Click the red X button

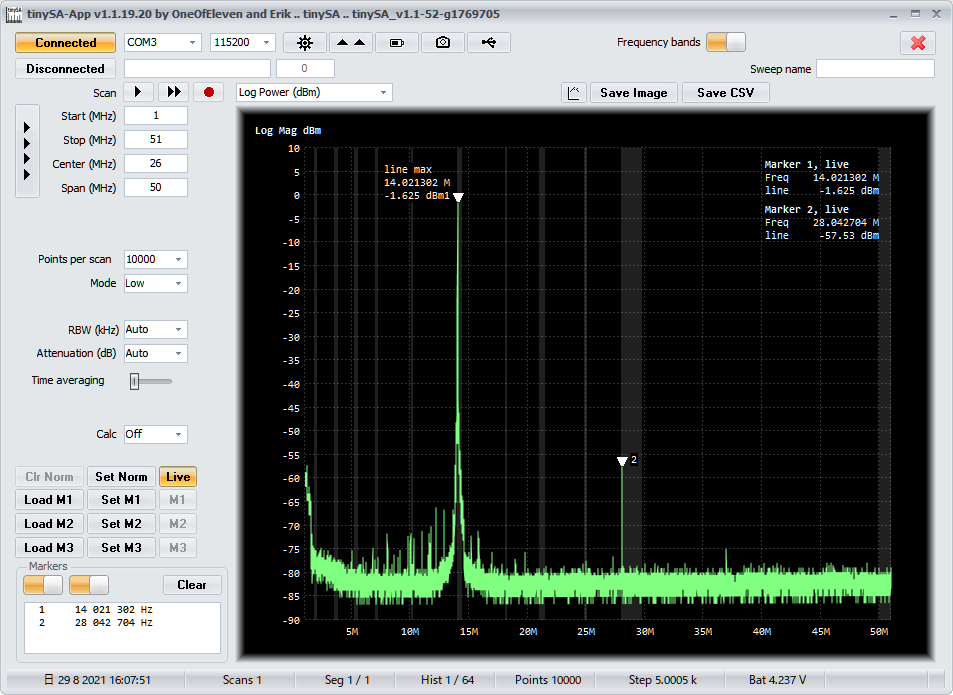tap(918, 43)
